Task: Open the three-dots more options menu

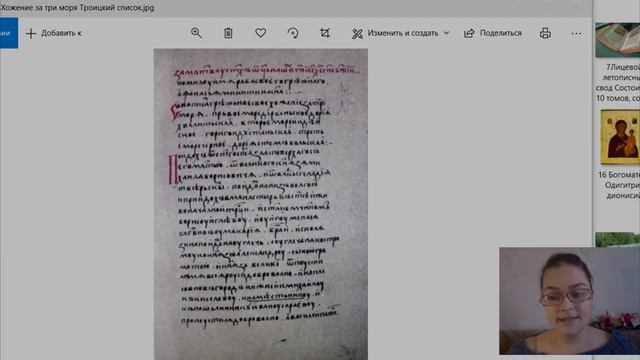Action: click(x=576, y=33)
